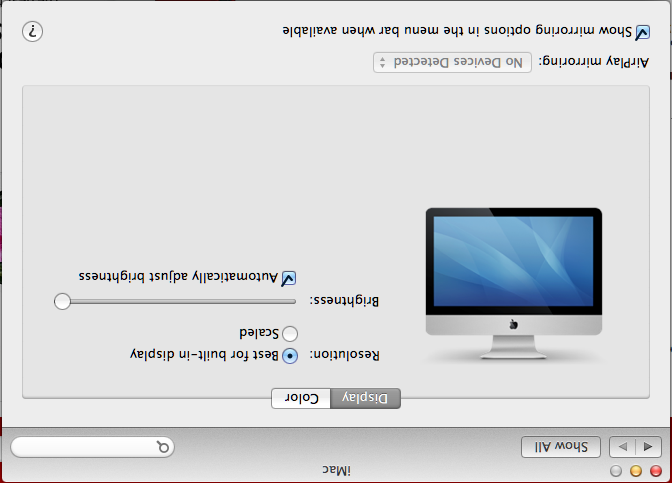Focus the preferences search field
Image resolution: width=672 pixels, height=483 pixels.
92,447
